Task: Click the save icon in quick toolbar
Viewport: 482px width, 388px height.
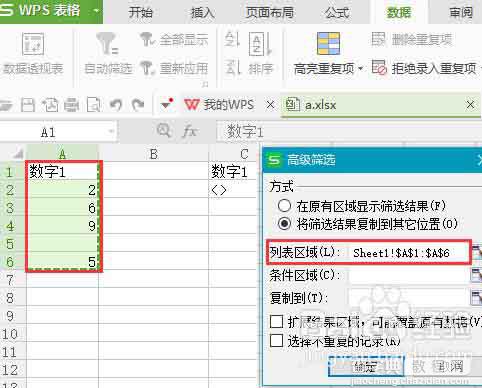Action: [28, 105]
